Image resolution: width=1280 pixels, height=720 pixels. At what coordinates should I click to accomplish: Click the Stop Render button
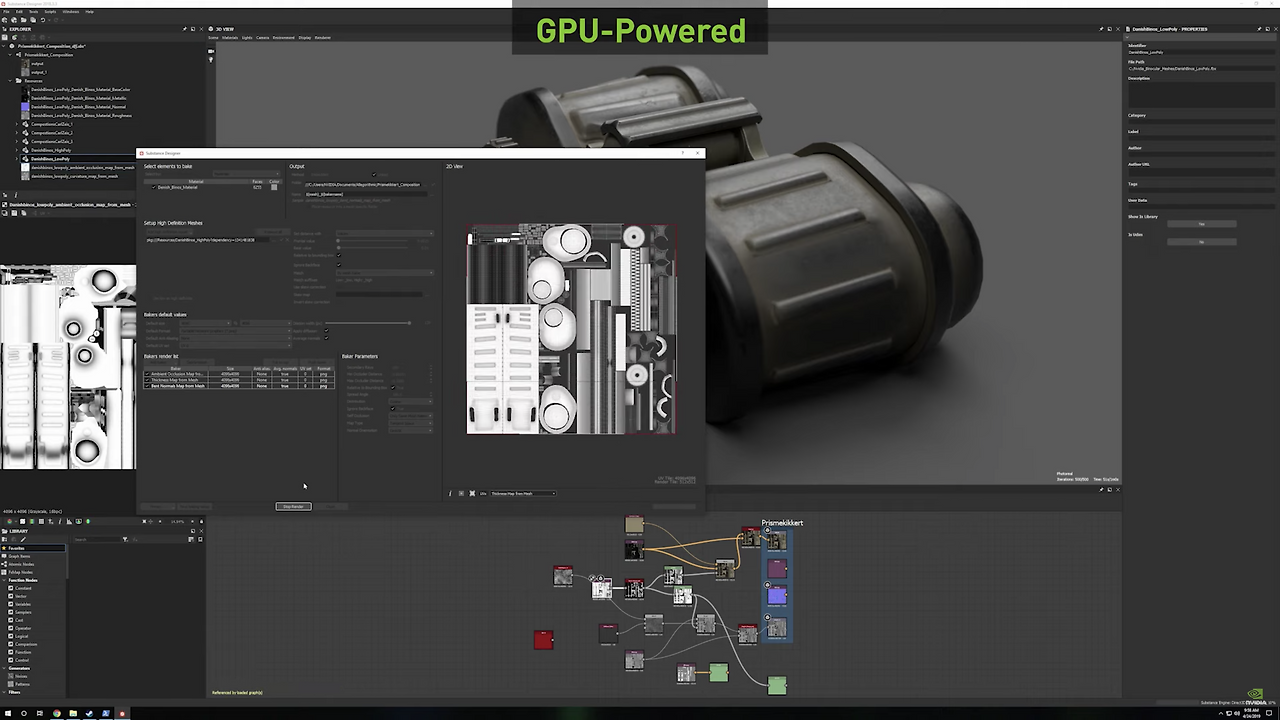tap(293, 507)
